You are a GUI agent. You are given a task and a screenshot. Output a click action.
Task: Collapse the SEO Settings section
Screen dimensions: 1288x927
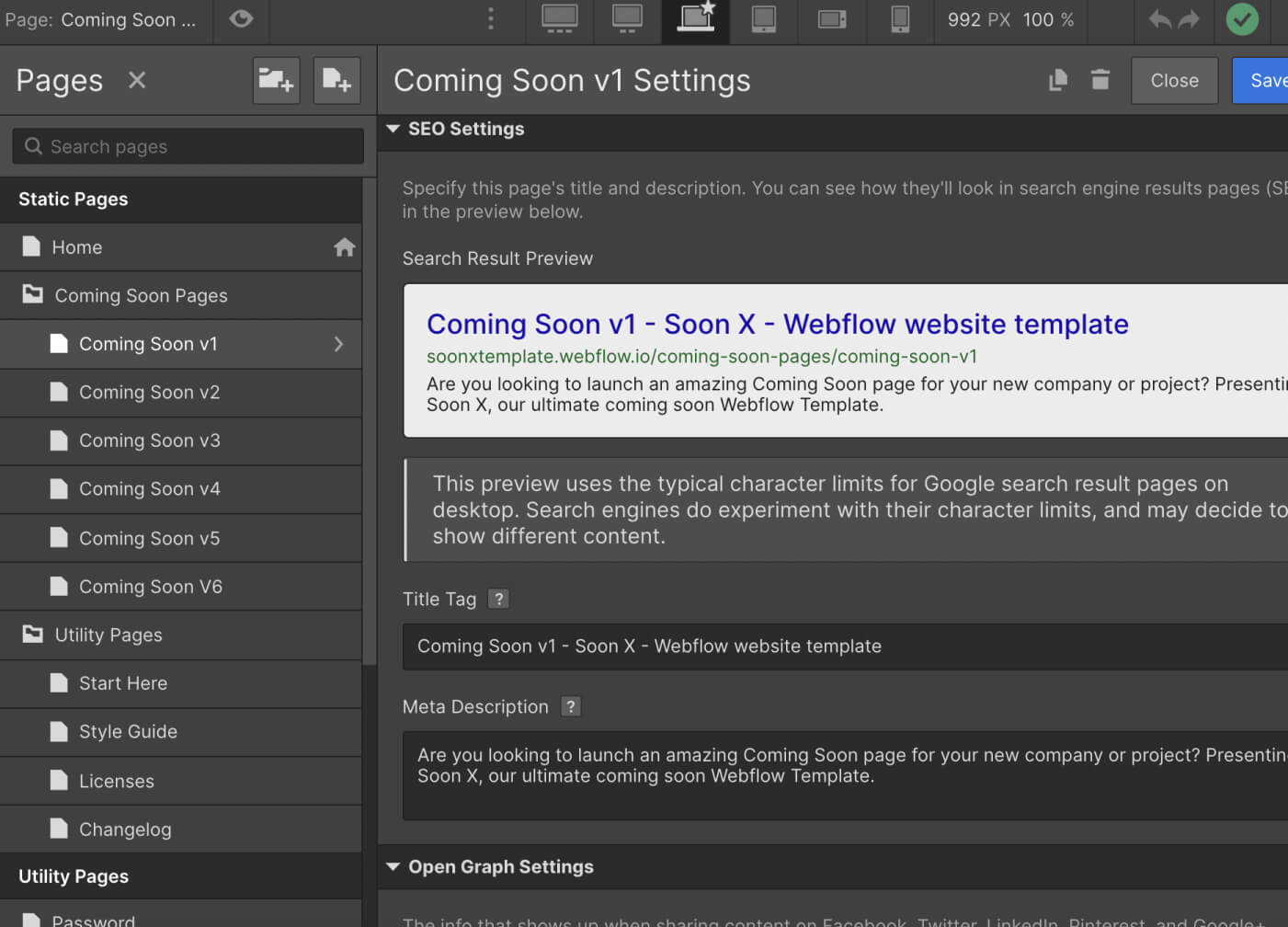point(393,129)
